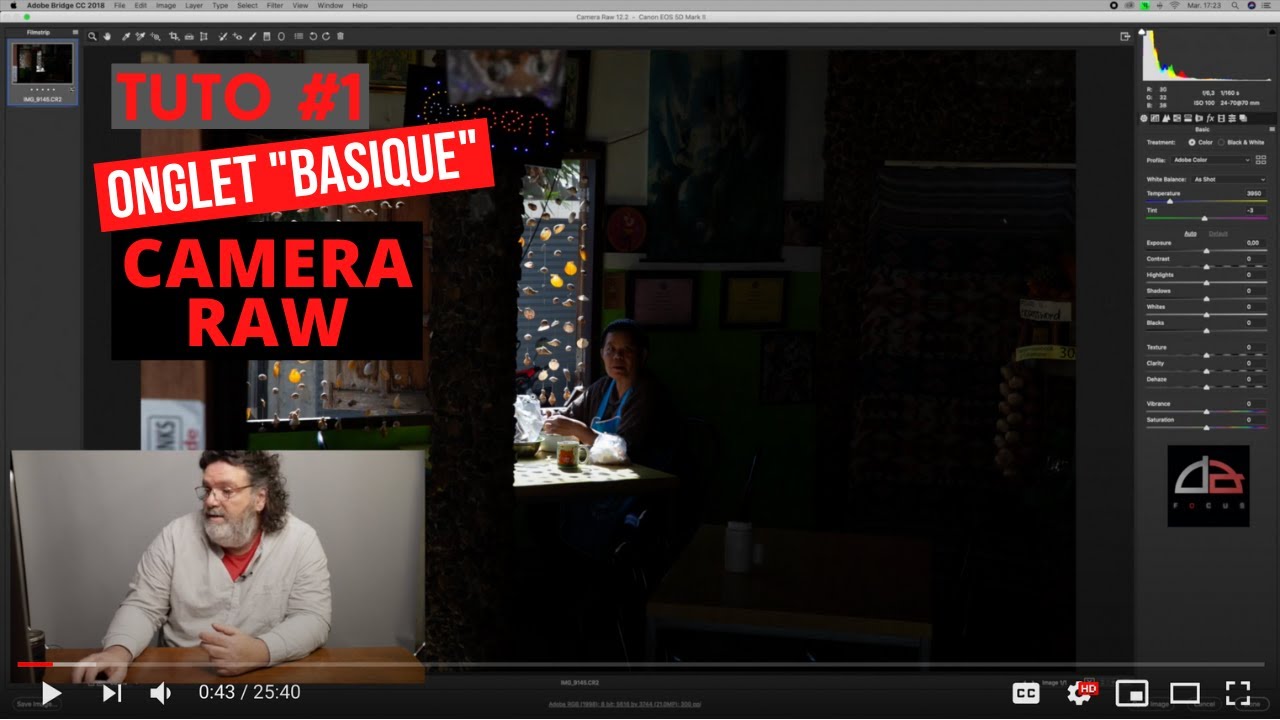
Task: Open the Basic panel options menu
Action: coord(1271,129)
